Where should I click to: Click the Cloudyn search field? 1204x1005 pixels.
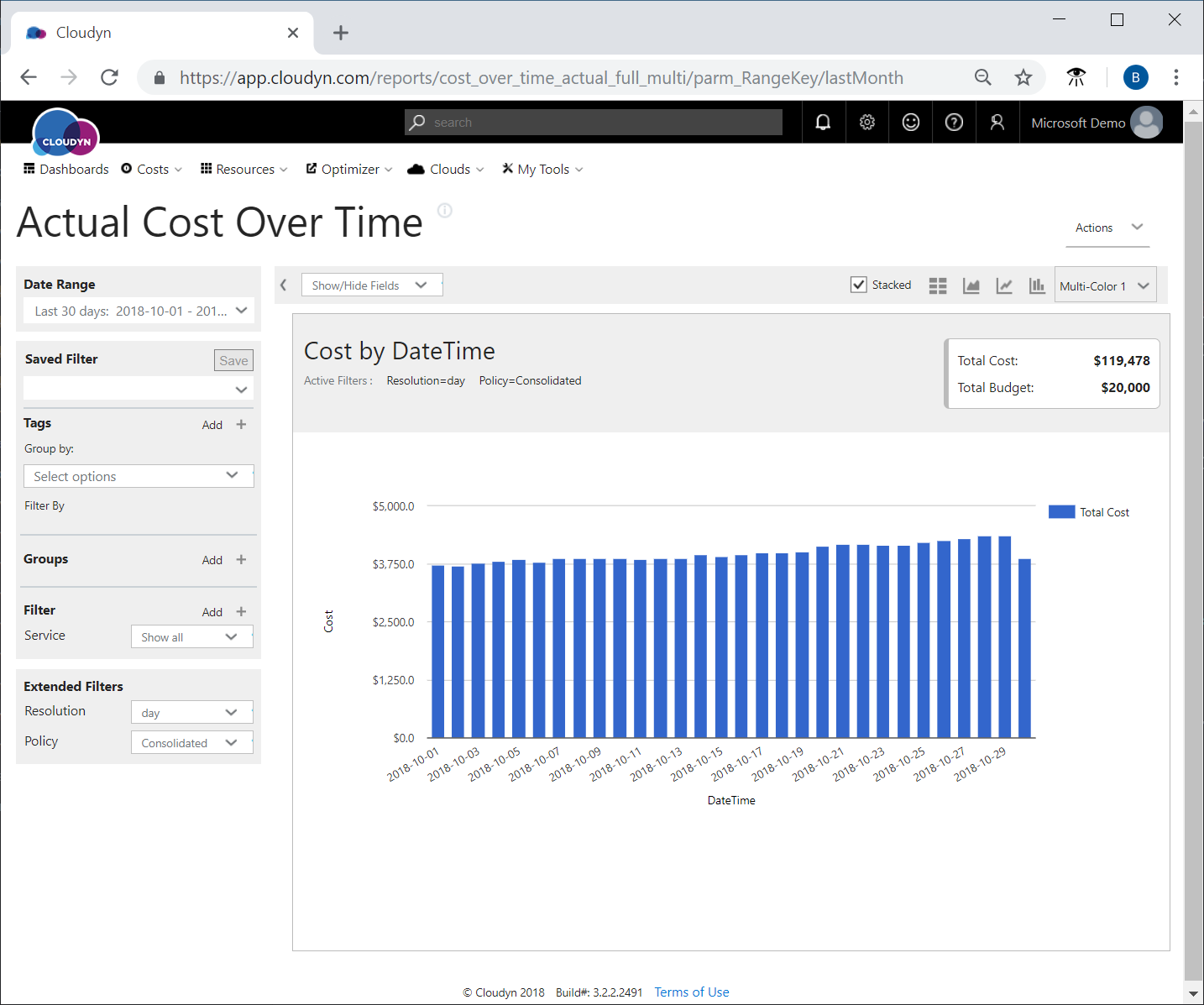click(x=594, y=123)
